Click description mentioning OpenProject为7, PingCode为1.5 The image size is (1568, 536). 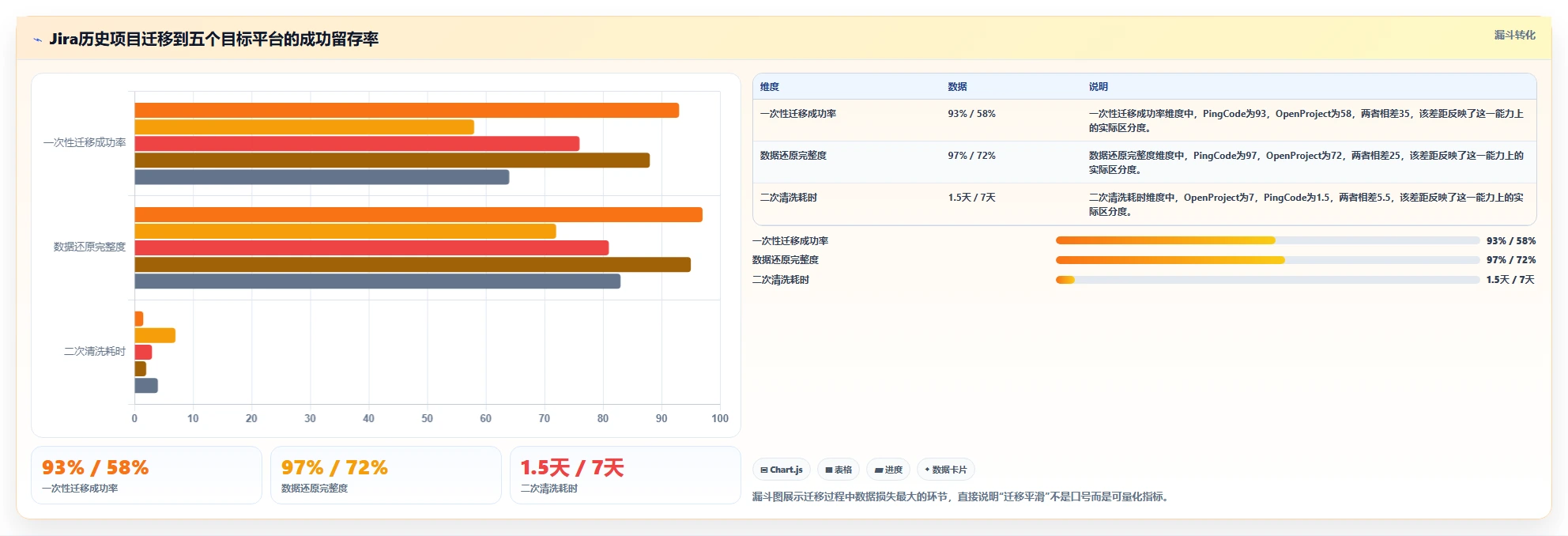coord(1306,204)
